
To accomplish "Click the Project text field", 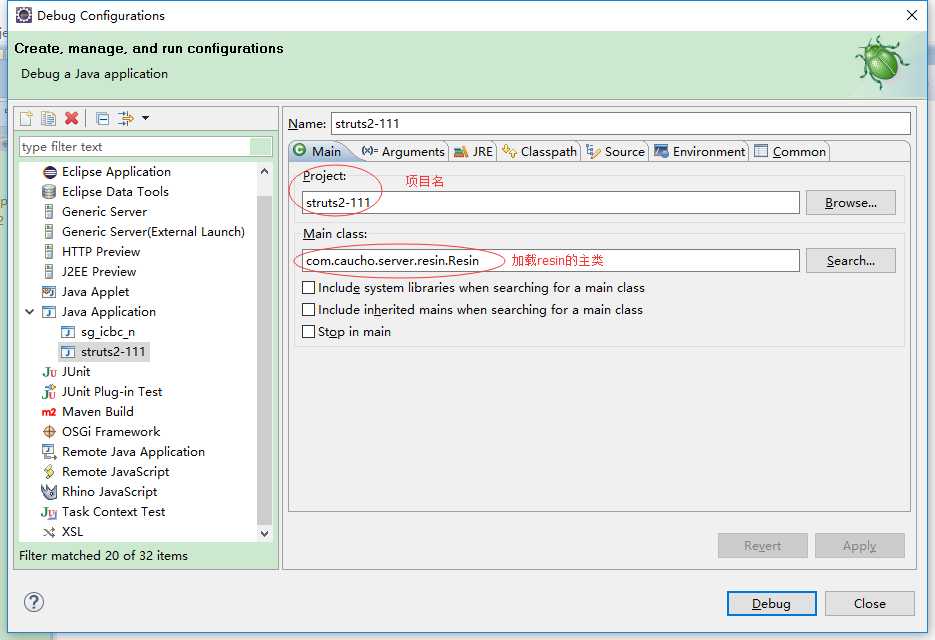I will (550, 203).
